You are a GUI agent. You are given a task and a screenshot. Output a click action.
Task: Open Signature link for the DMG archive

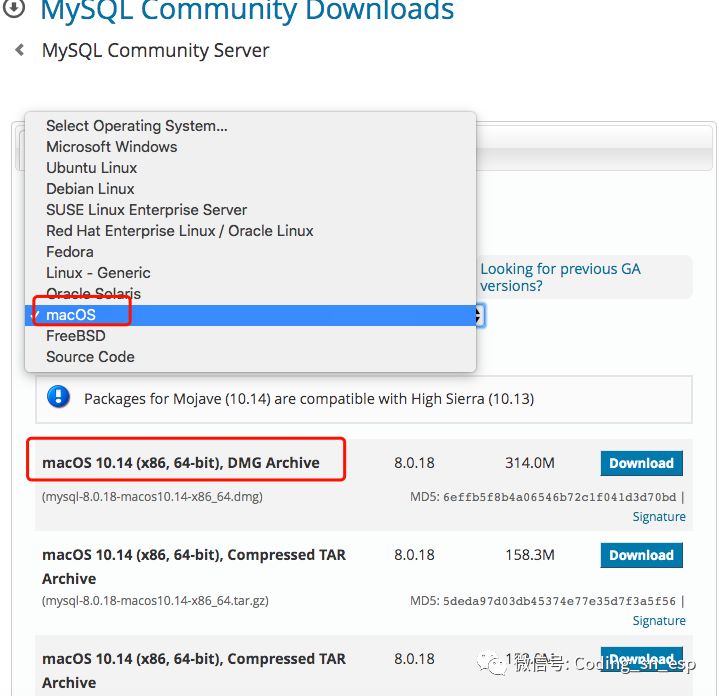click(658, 517)
